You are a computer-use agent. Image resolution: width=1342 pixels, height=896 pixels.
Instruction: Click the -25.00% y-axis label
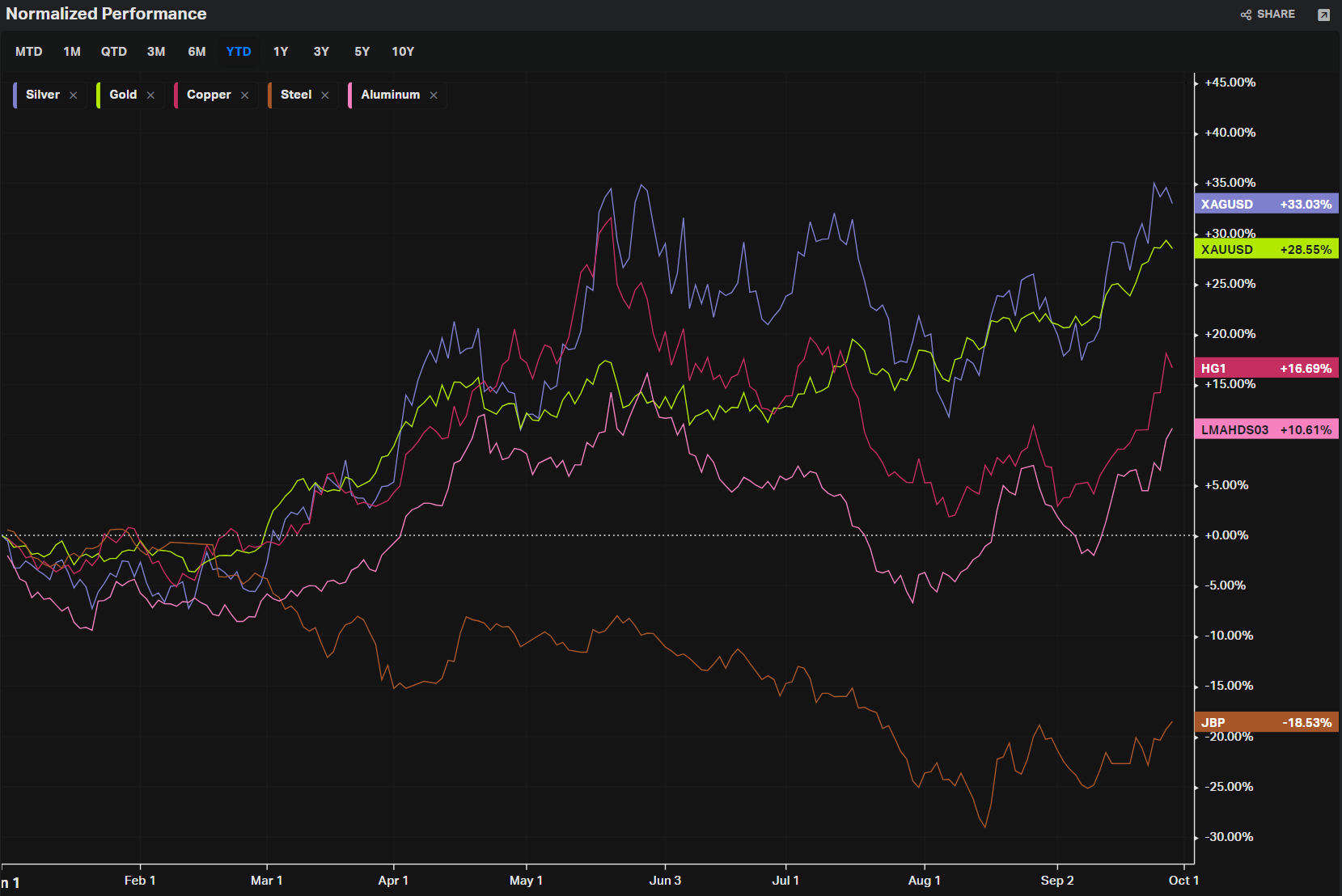tap(1229, 787)
